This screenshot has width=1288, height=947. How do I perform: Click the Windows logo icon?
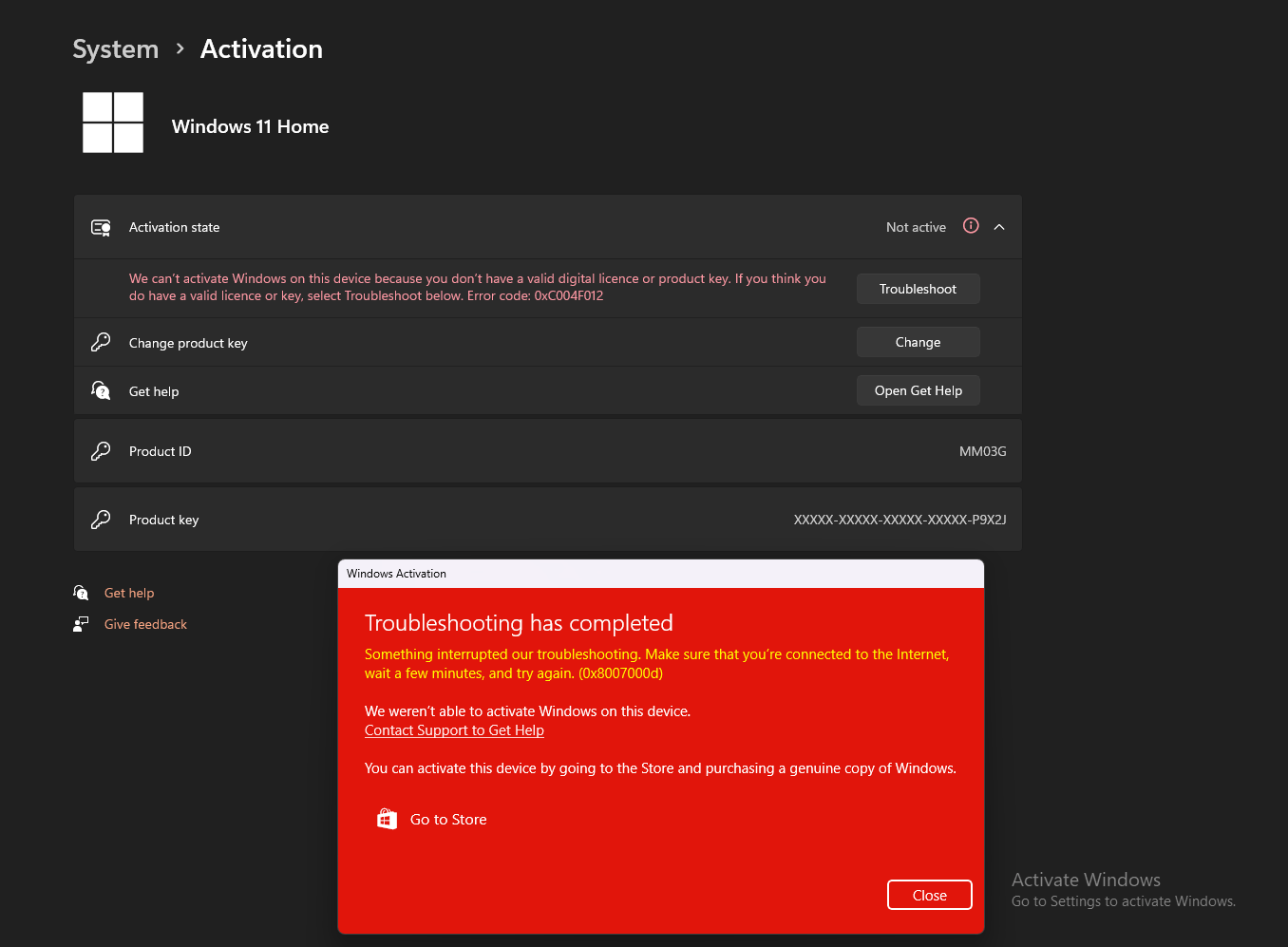click(113, 123)
